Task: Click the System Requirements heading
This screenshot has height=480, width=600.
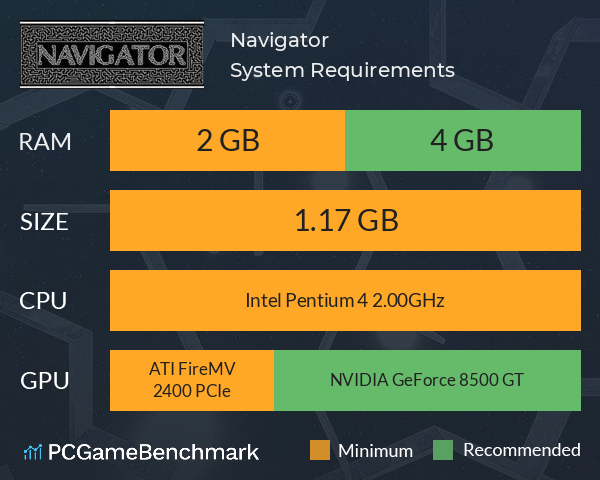Action: click(x=342, y=70)
